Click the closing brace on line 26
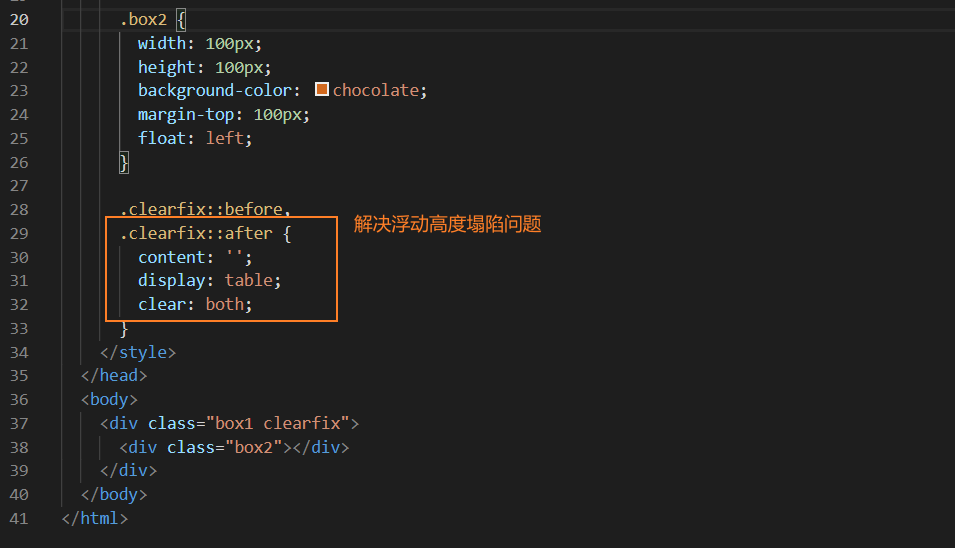Viewport: 955px width, 548px height. (124, 163)
